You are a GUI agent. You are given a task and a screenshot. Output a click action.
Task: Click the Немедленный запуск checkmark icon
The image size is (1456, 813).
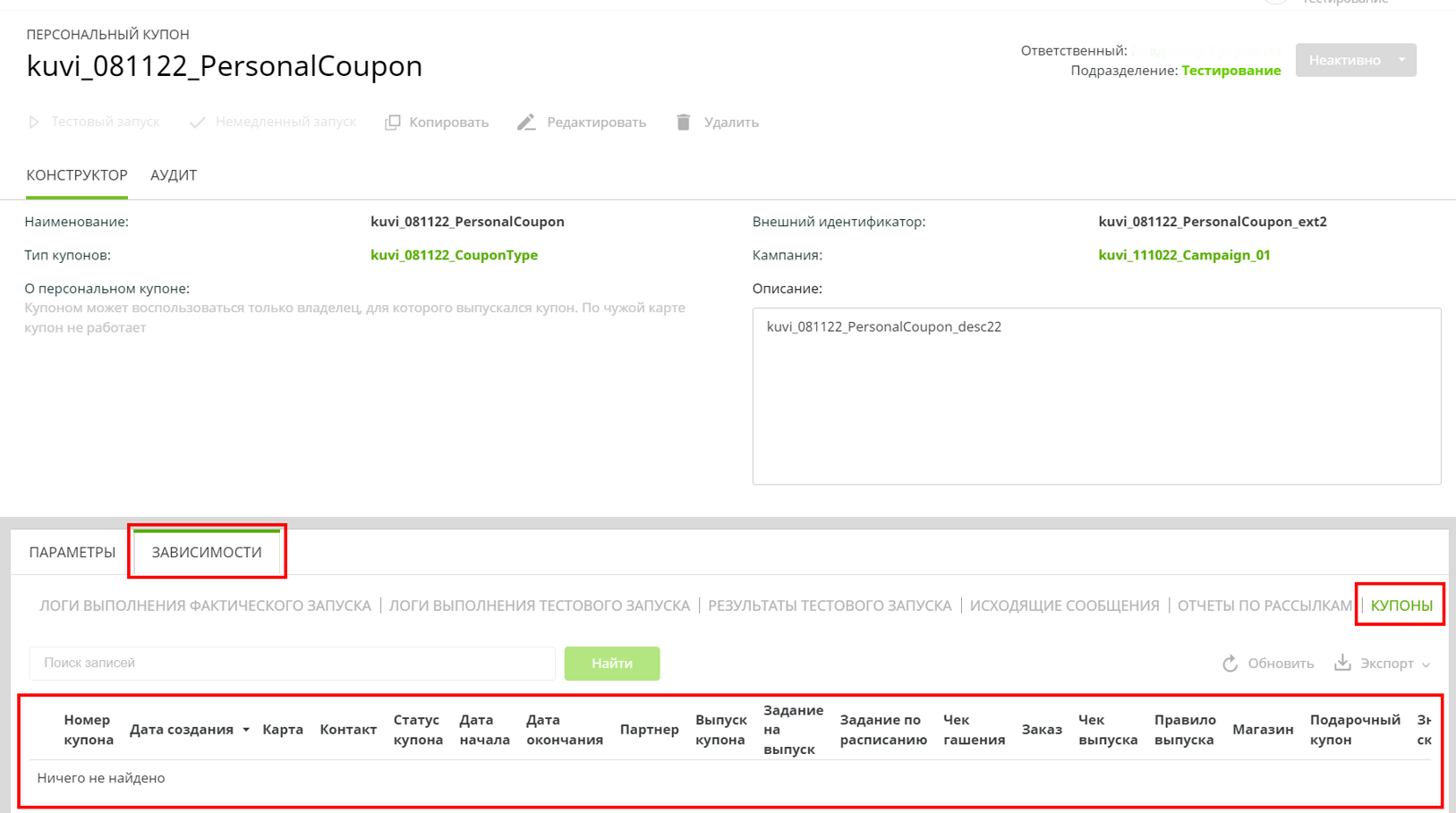click(x=198, y=123)
